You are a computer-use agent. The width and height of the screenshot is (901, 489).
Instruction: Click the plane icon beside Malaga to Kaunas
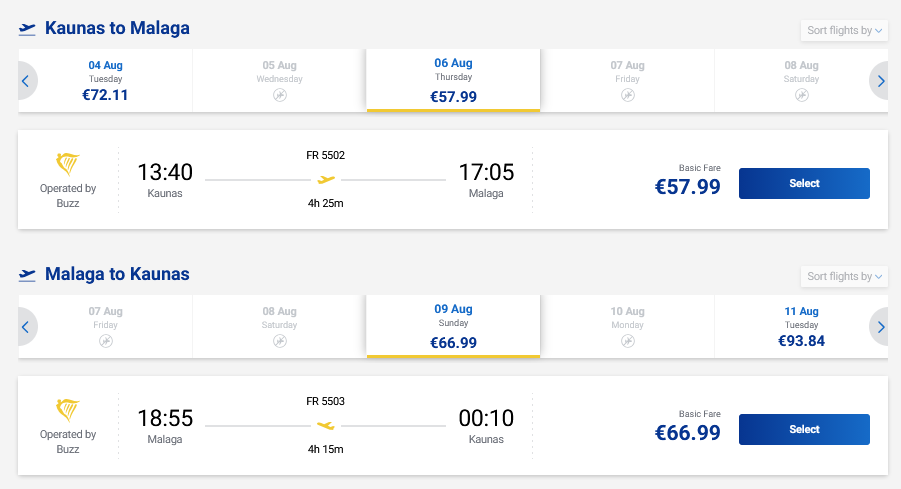[28, 275]
